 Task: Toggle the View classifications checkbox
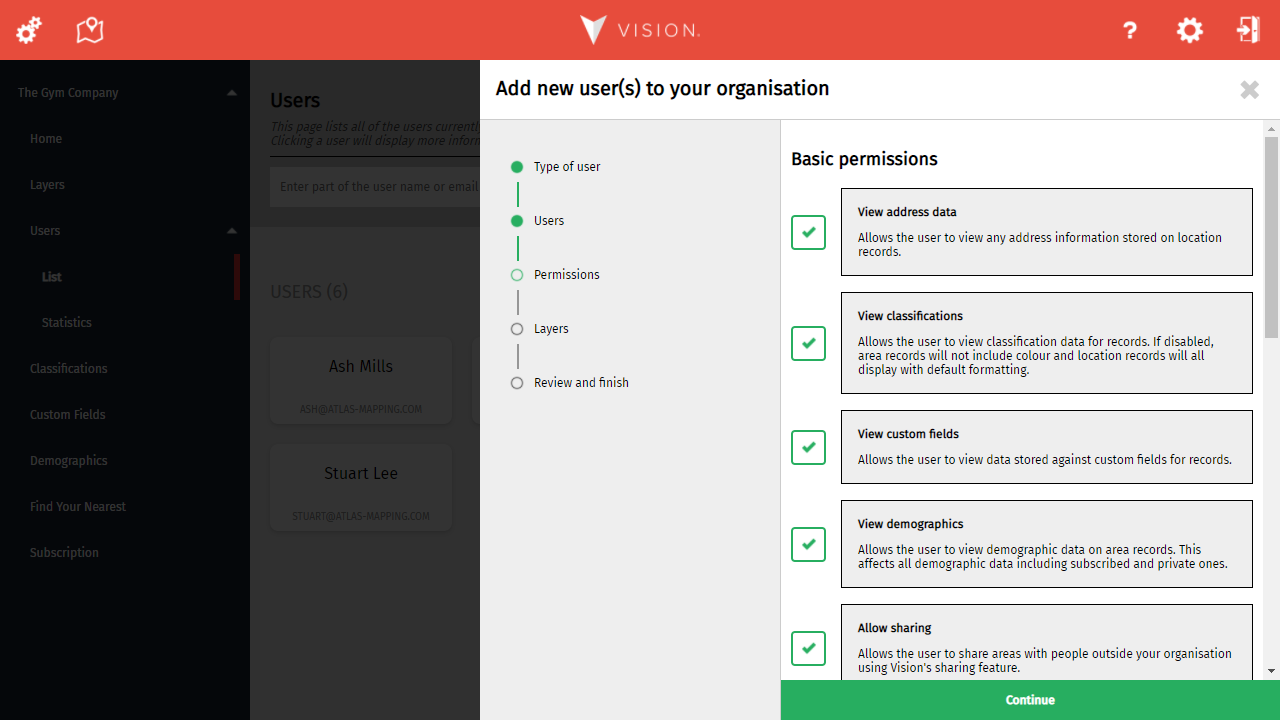click(x=808, y=343)
